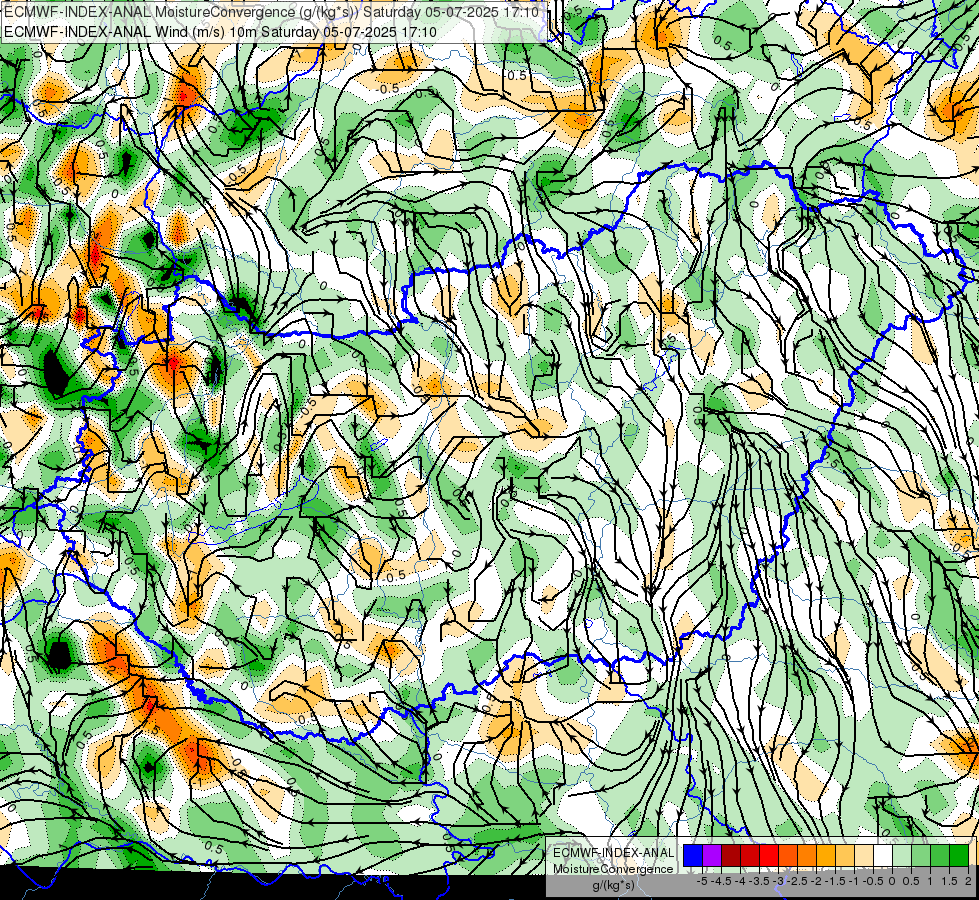Click the MoistureConvergence title line at top
The width and height of the screenshot is (979, 900).
click(x=272, y=12)
